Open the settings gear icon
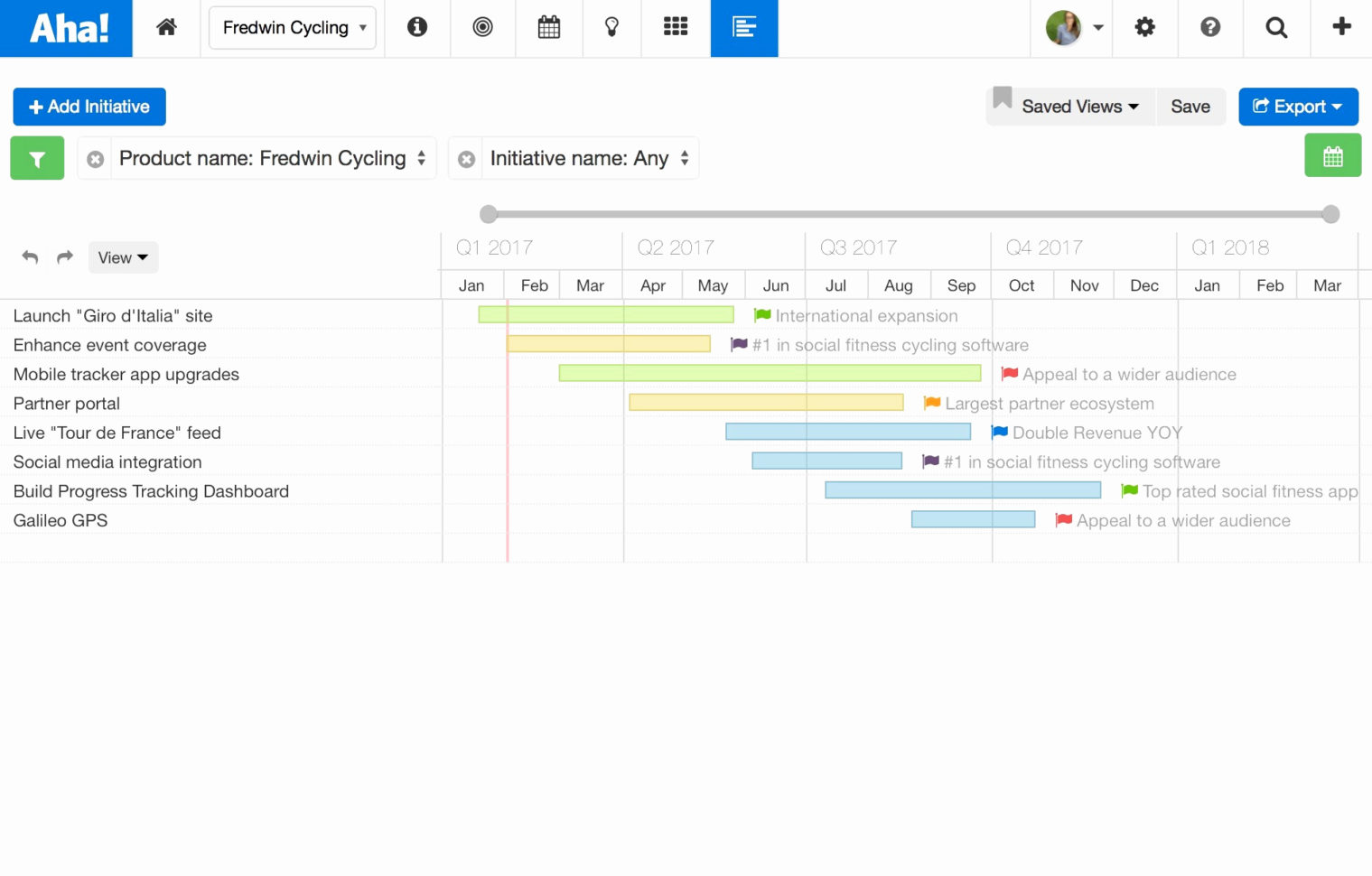Viewport: 1372px width, 876px height. [x=1144, y=27]
